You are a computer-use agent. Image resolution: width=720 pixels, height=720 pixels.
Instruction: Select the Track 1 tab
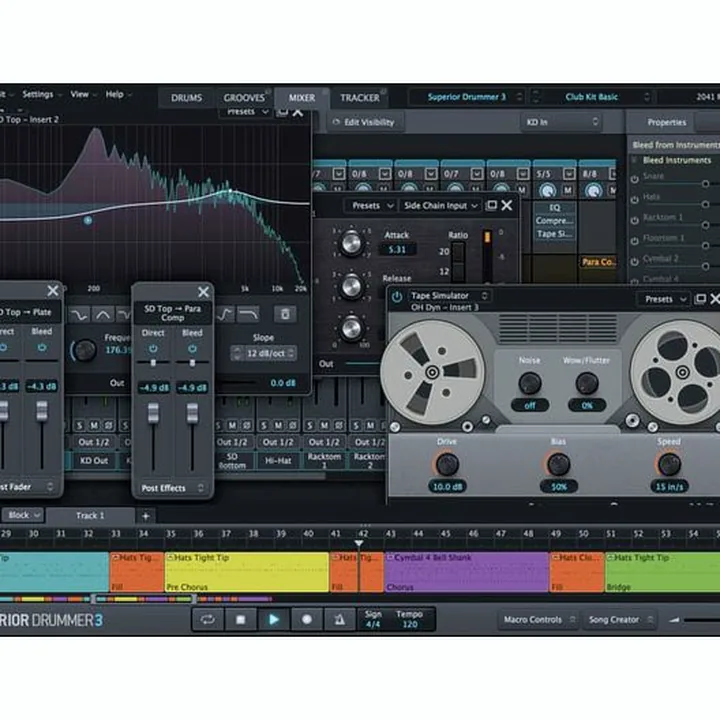[90, 516]
